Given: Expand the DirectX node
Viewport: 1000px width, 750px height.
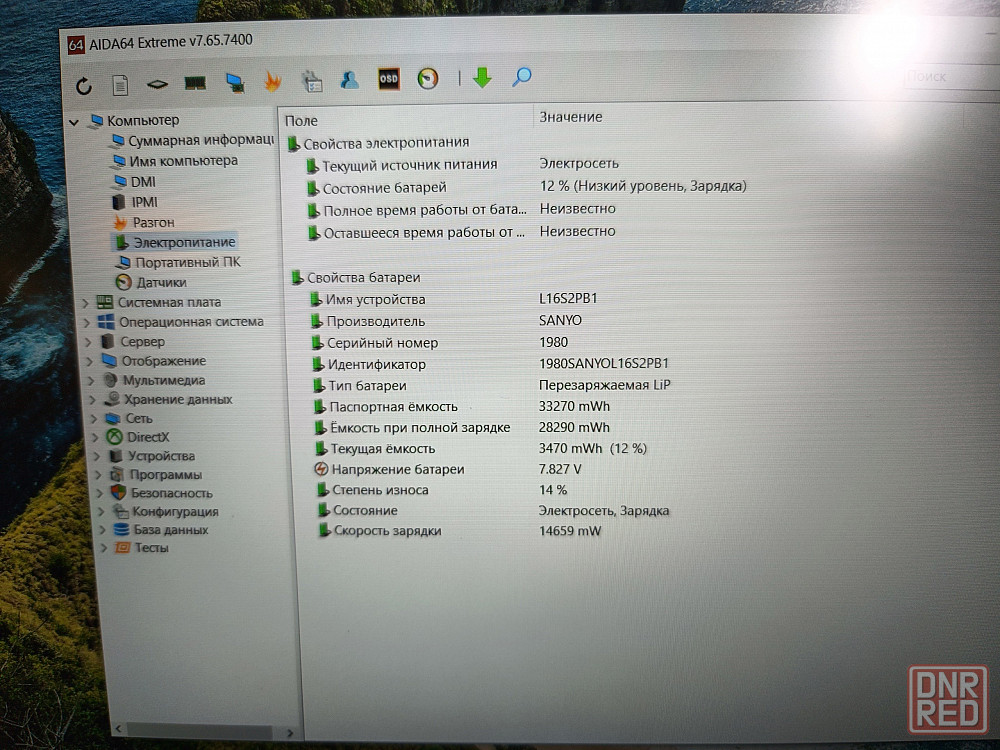Looking at the screenshot, I should pyautogui.click(x=96, y=438).
